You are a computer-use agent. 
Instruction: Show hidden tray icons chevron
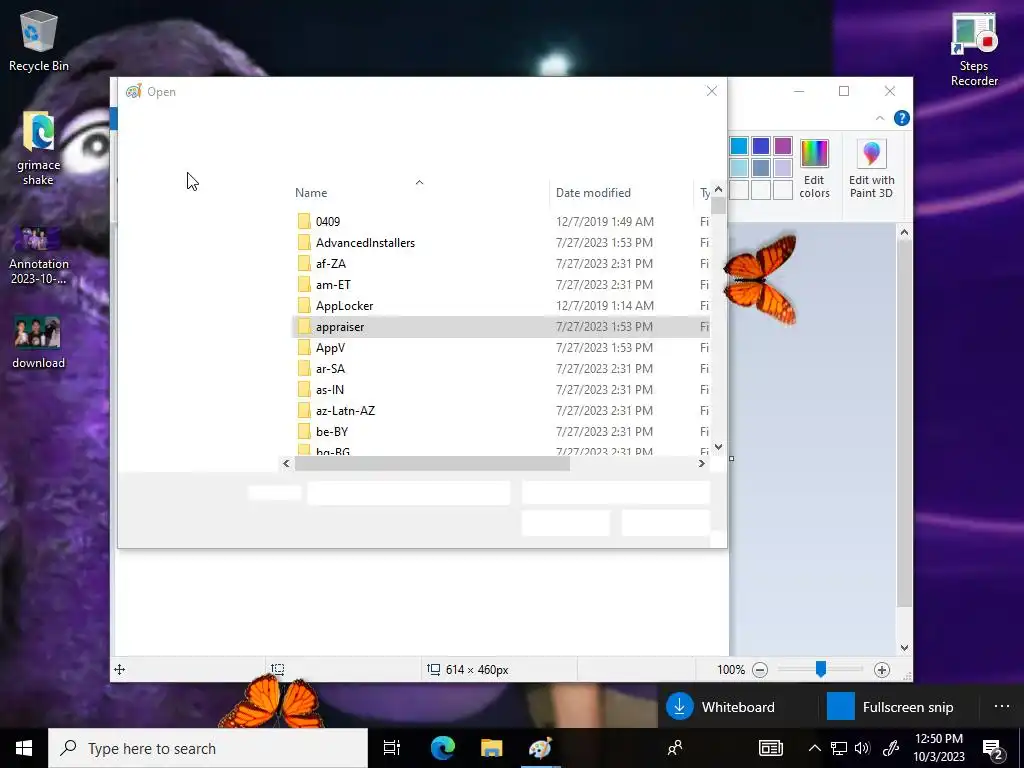tap(814, 748)
